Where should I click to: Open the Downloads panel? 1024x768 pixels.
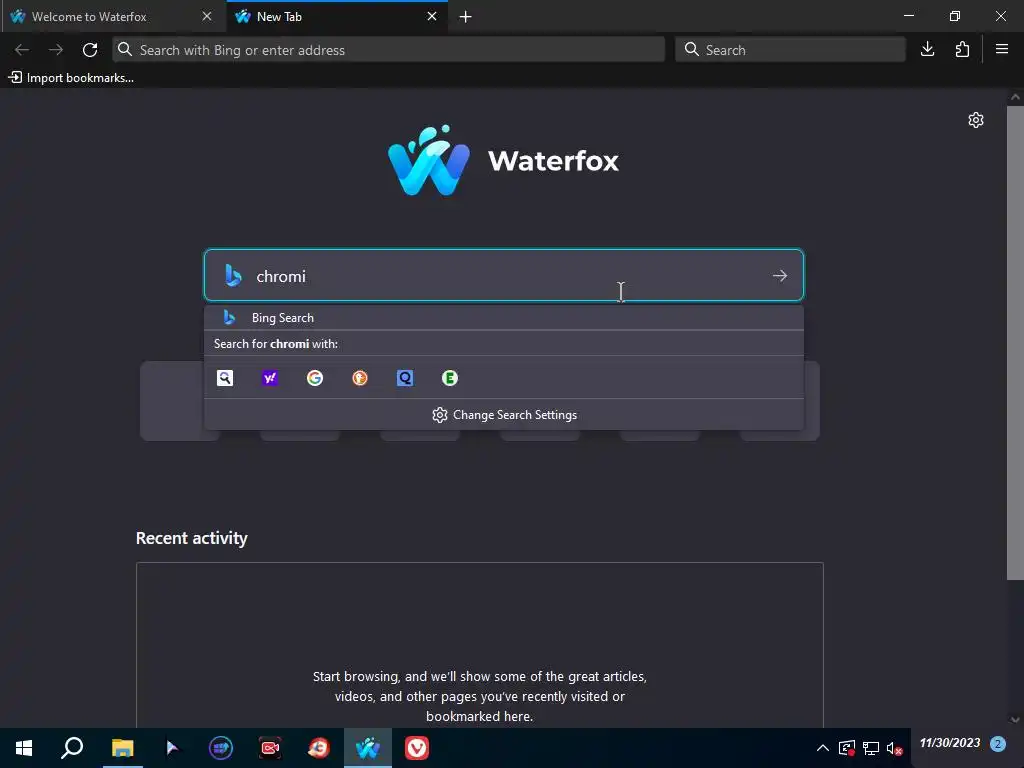tap(927, 50)
